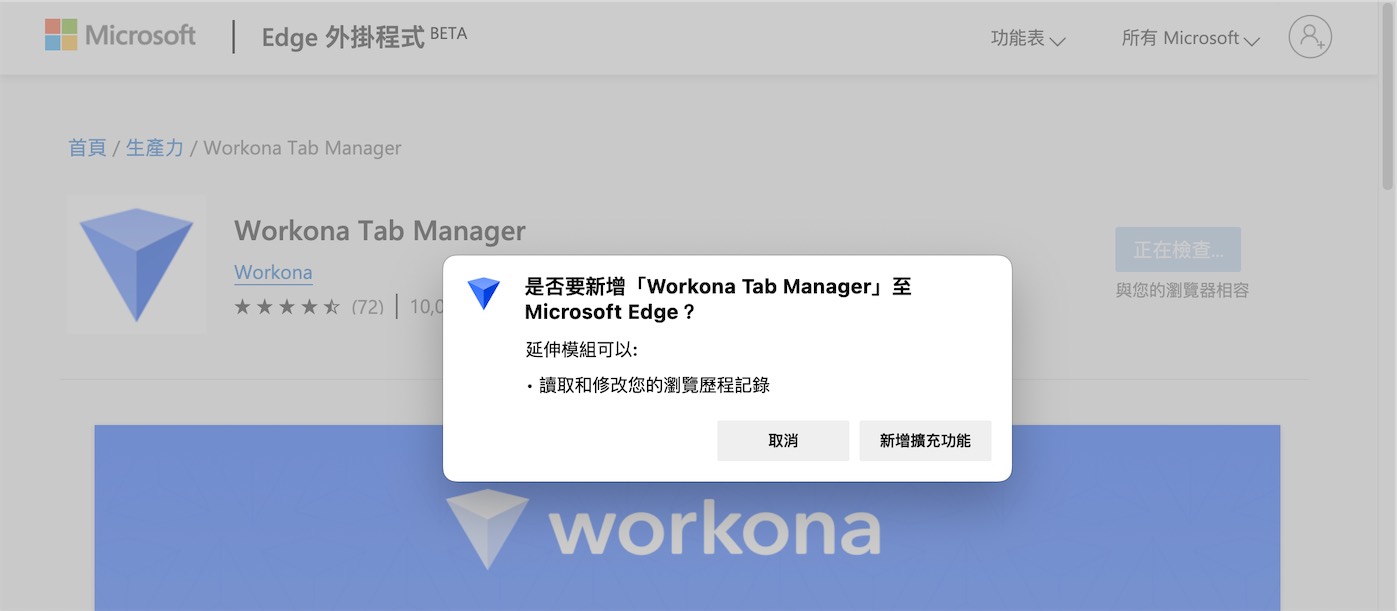The height and width of the screenshot is (611, 1397).
Task: Click the 正在檢查 button
Action: tap(1178, 250)
